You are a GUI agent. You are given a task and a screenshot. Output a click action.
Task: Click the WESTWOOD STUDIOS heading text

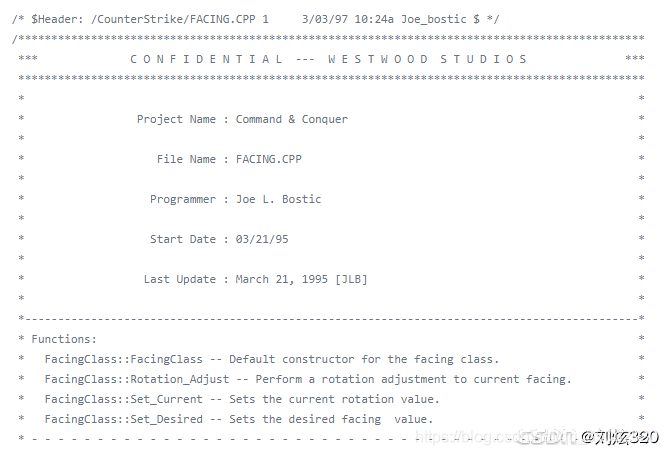click(x=427, y=59)
